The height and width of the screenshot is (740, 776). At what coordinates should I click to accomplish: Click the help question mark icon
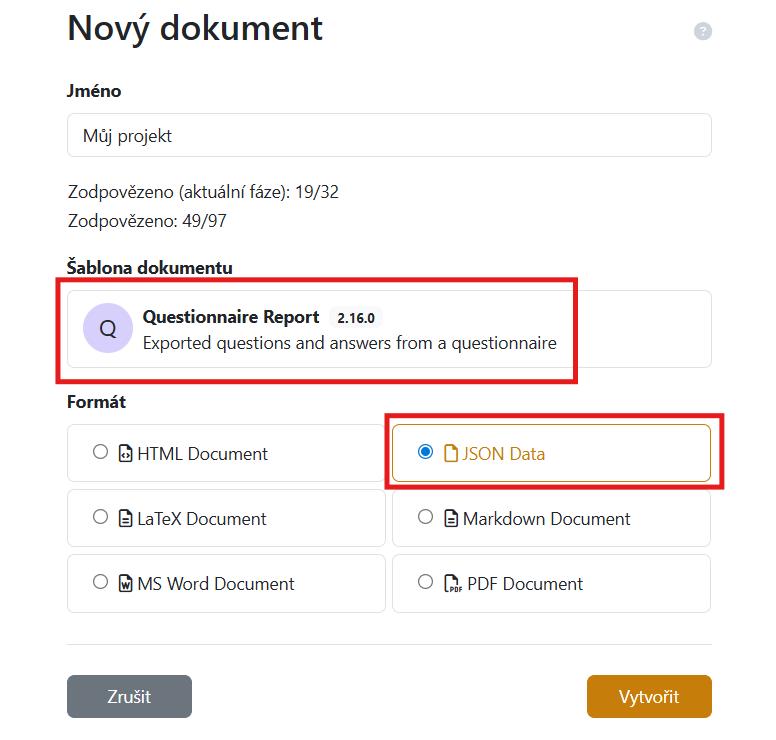pos(703,31)
